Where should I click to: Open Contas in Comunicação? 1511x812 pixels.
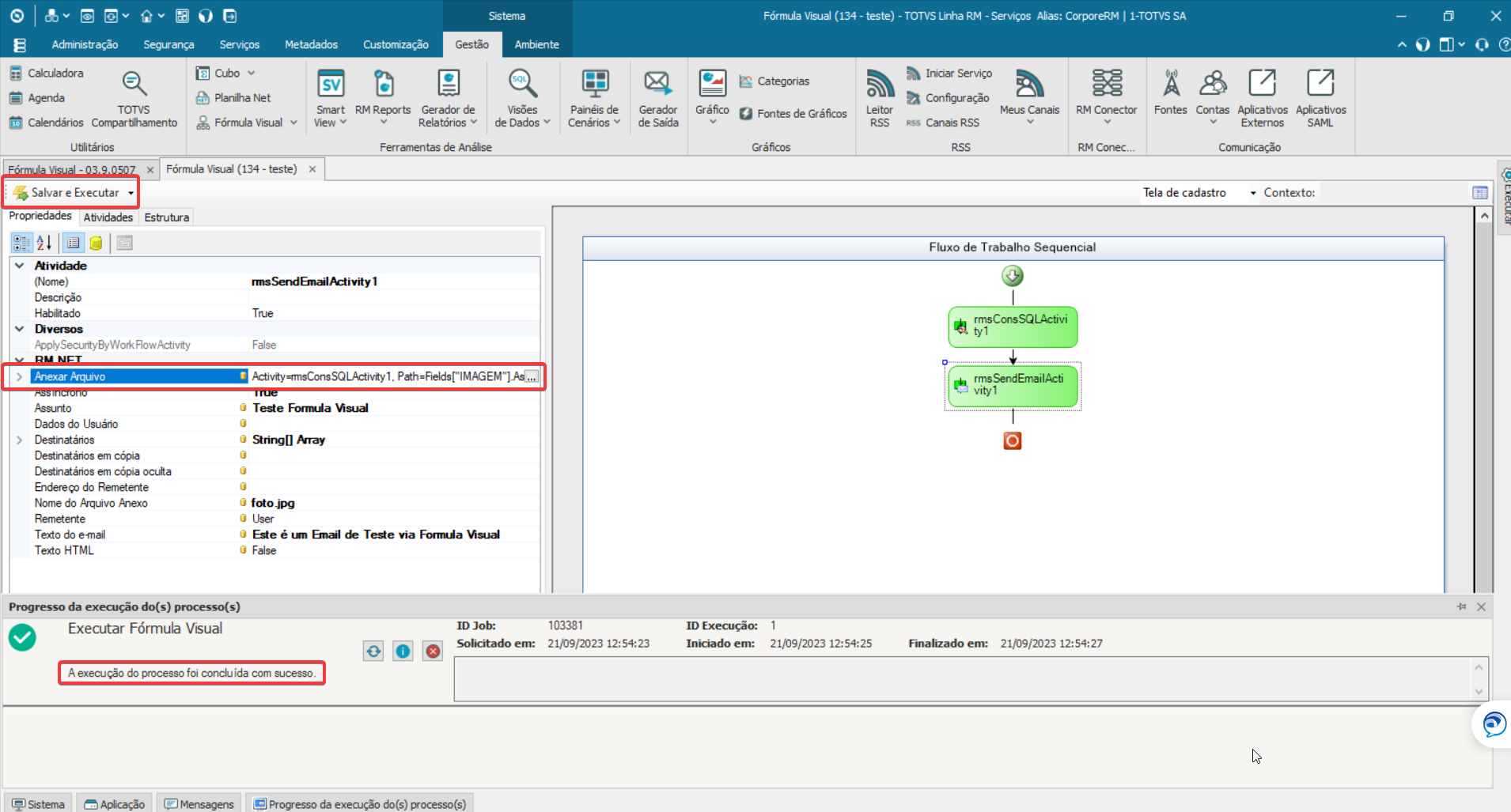click(1212, 98)
